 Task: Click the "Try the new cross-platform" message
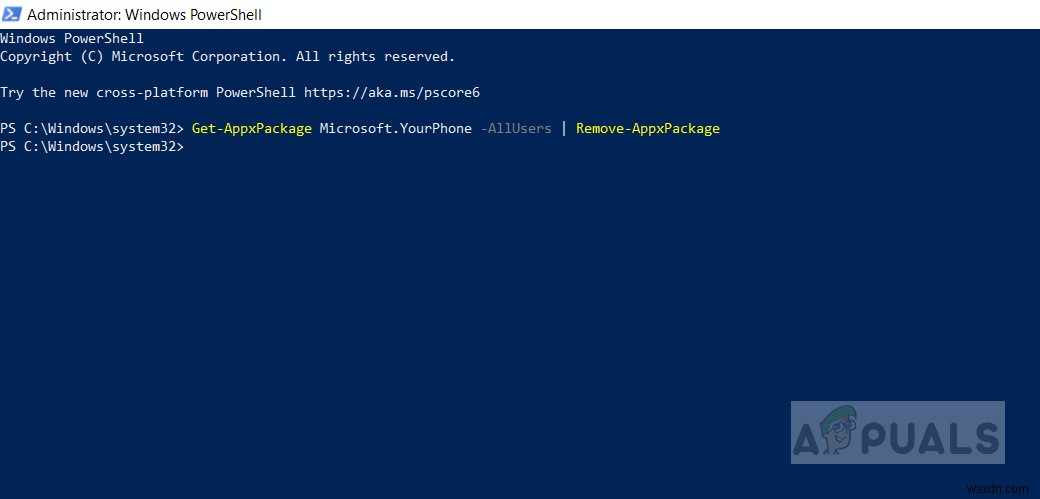pyautogui.click(x=148, y=92)
